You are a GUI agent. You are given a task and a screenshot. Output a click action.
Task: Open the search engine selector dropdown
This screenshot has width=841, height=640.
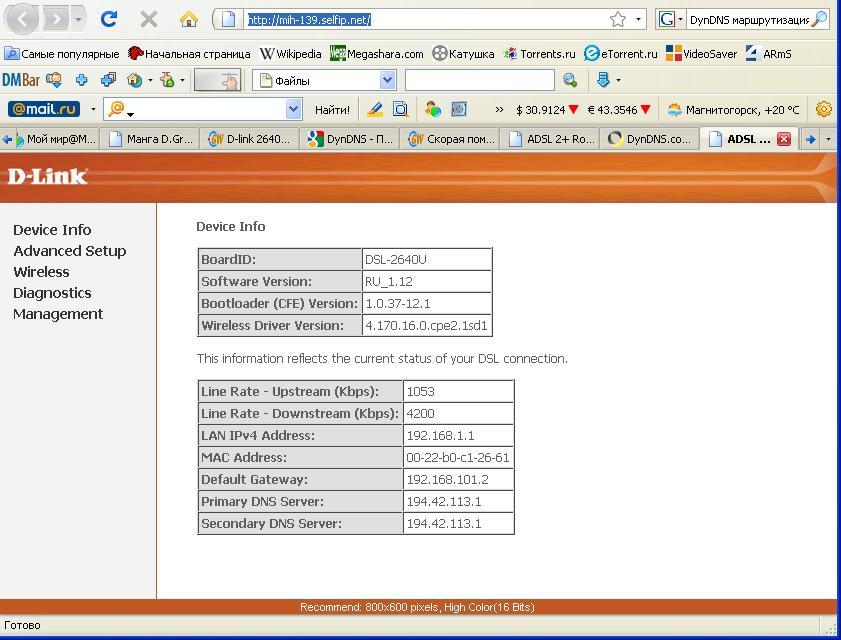[x=681, y=20]
